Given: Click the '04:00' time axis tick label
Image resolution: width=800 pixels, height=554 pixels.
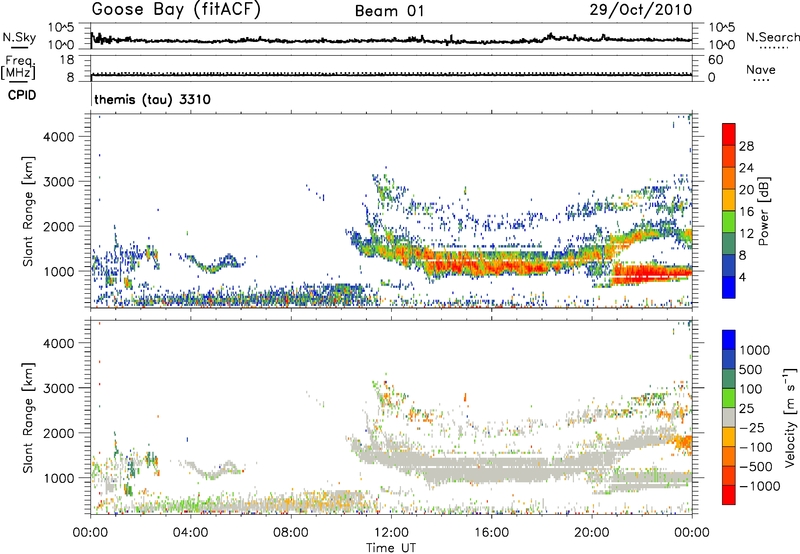Looking at the screenshot, I should 190,533.
